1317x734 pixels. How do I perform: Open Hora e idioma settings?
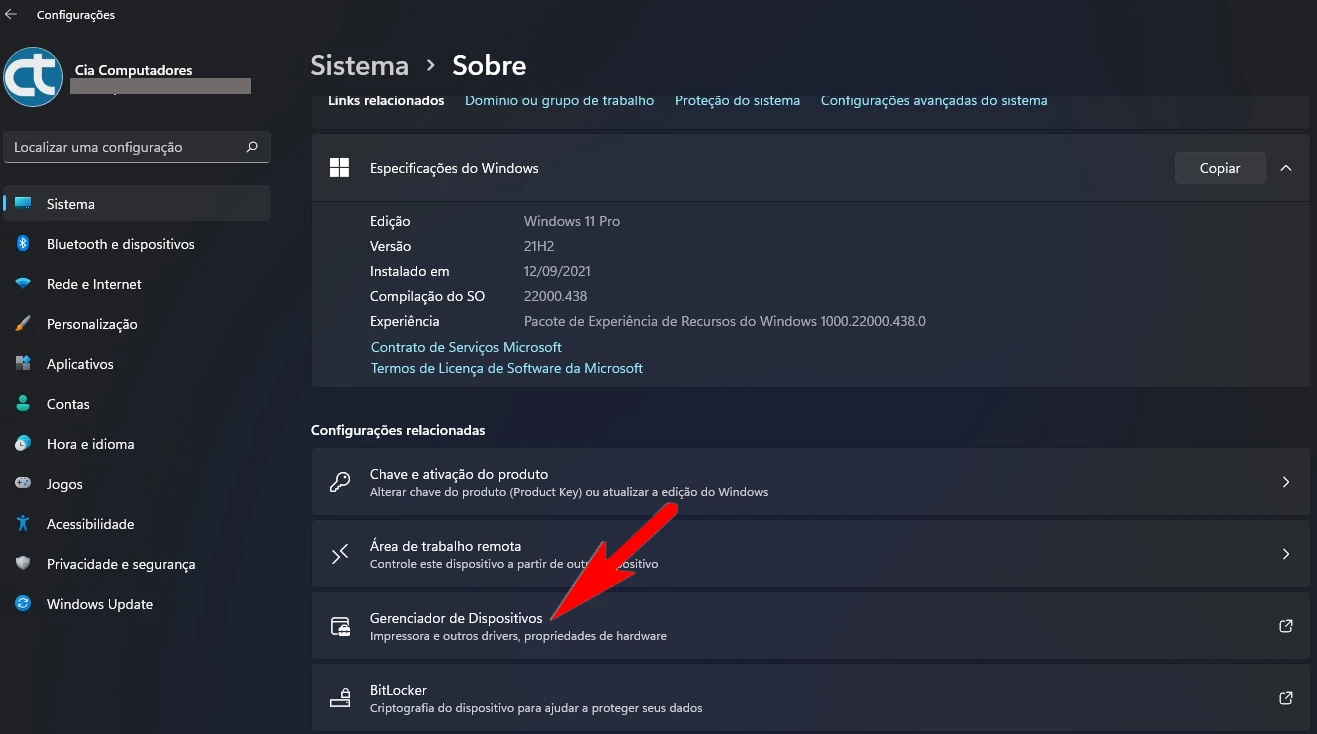(x=137, y=444)
